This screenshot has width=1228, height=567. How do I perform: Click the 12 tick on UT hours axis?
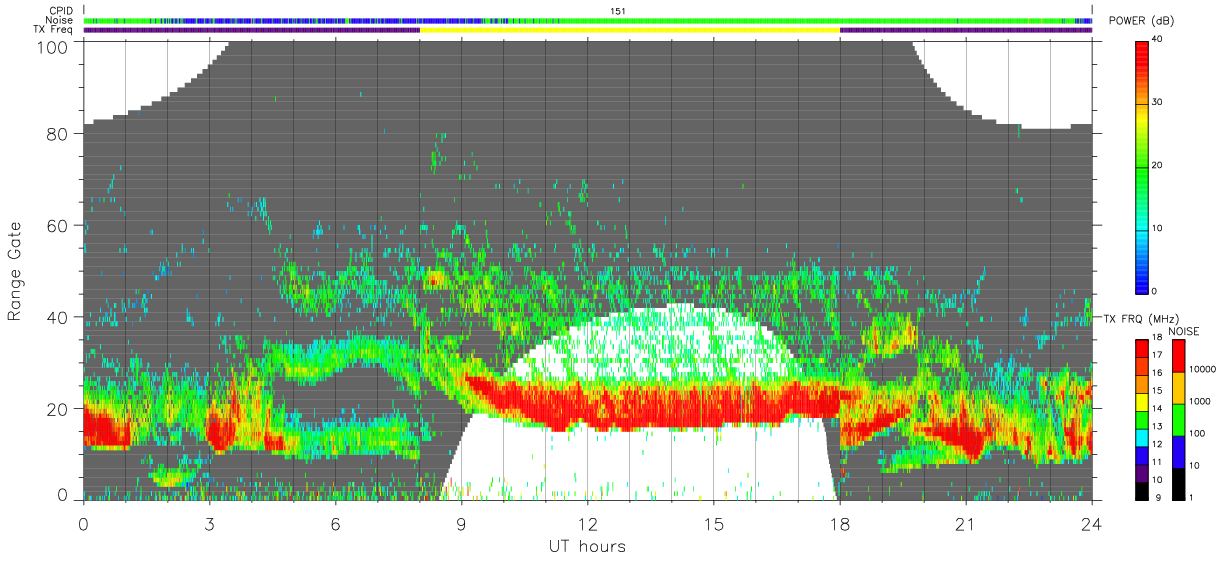point(588,523)
